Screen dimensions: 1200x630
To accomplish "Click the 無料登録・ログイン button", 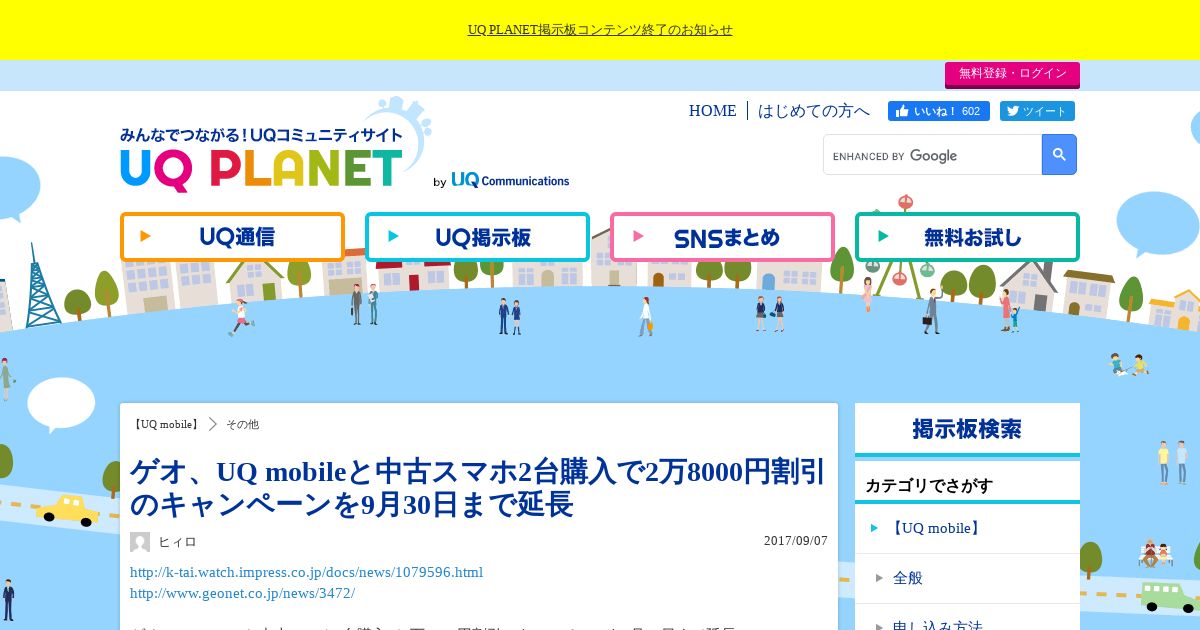I will 1012,74.
